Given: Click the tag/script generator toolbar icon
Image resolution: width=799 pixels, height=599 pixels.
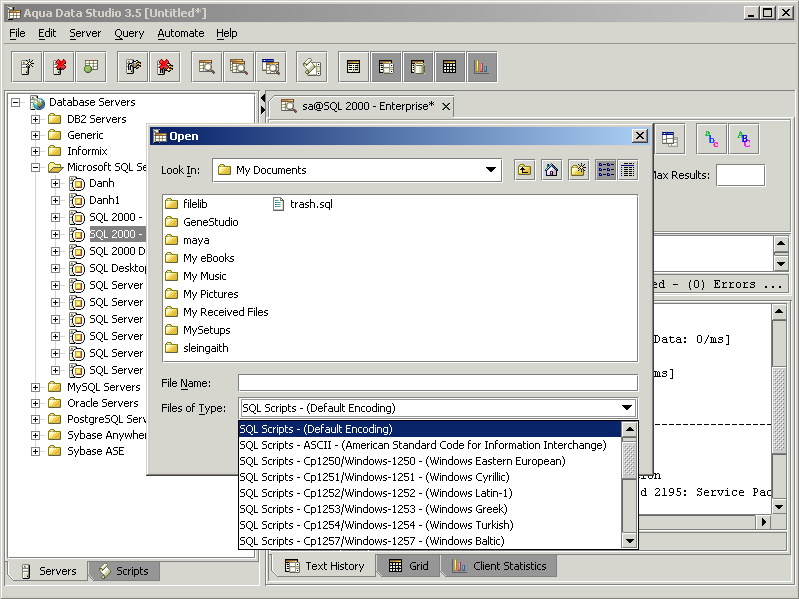Looking at the screenshot, I should pyautogui.click(x=312, y=67).
